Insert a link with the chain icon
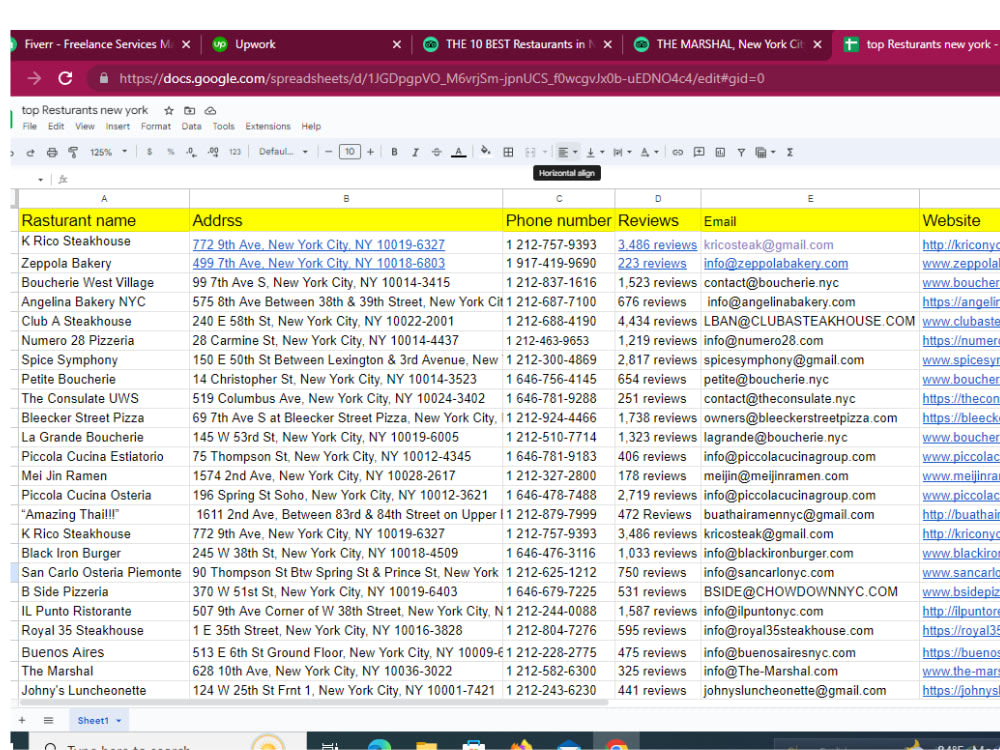This screenshot has width=1000, height=750. click(x=677, y=152)
